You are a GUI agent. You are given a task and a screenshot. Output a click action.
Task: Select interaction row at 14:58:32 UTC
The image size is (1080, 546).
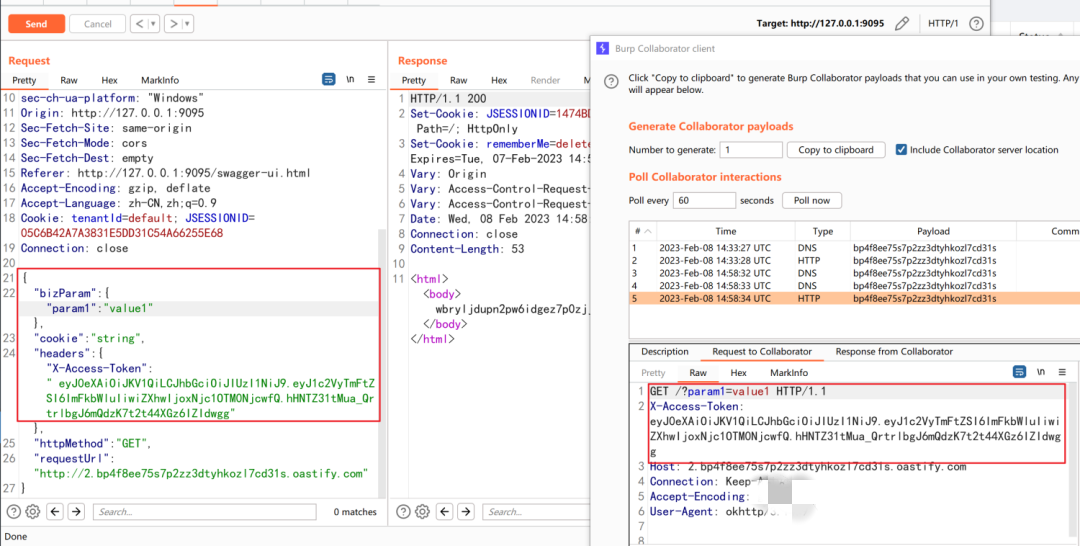click(x=854, y=273)
